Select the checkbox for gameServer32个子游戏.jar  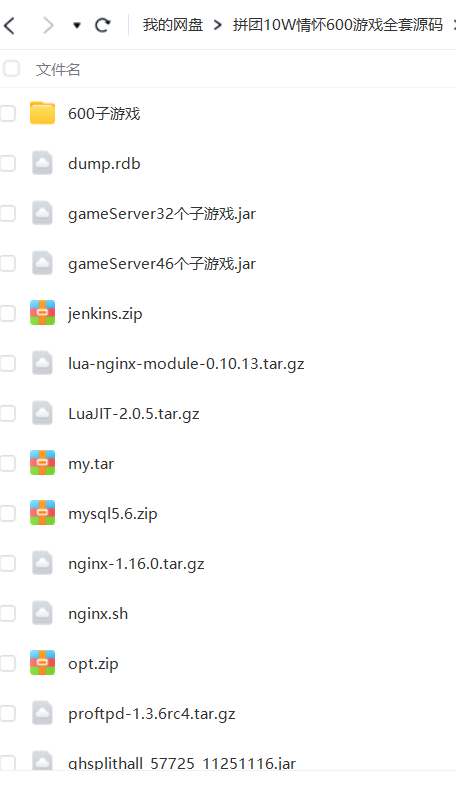tap(8, 213)
